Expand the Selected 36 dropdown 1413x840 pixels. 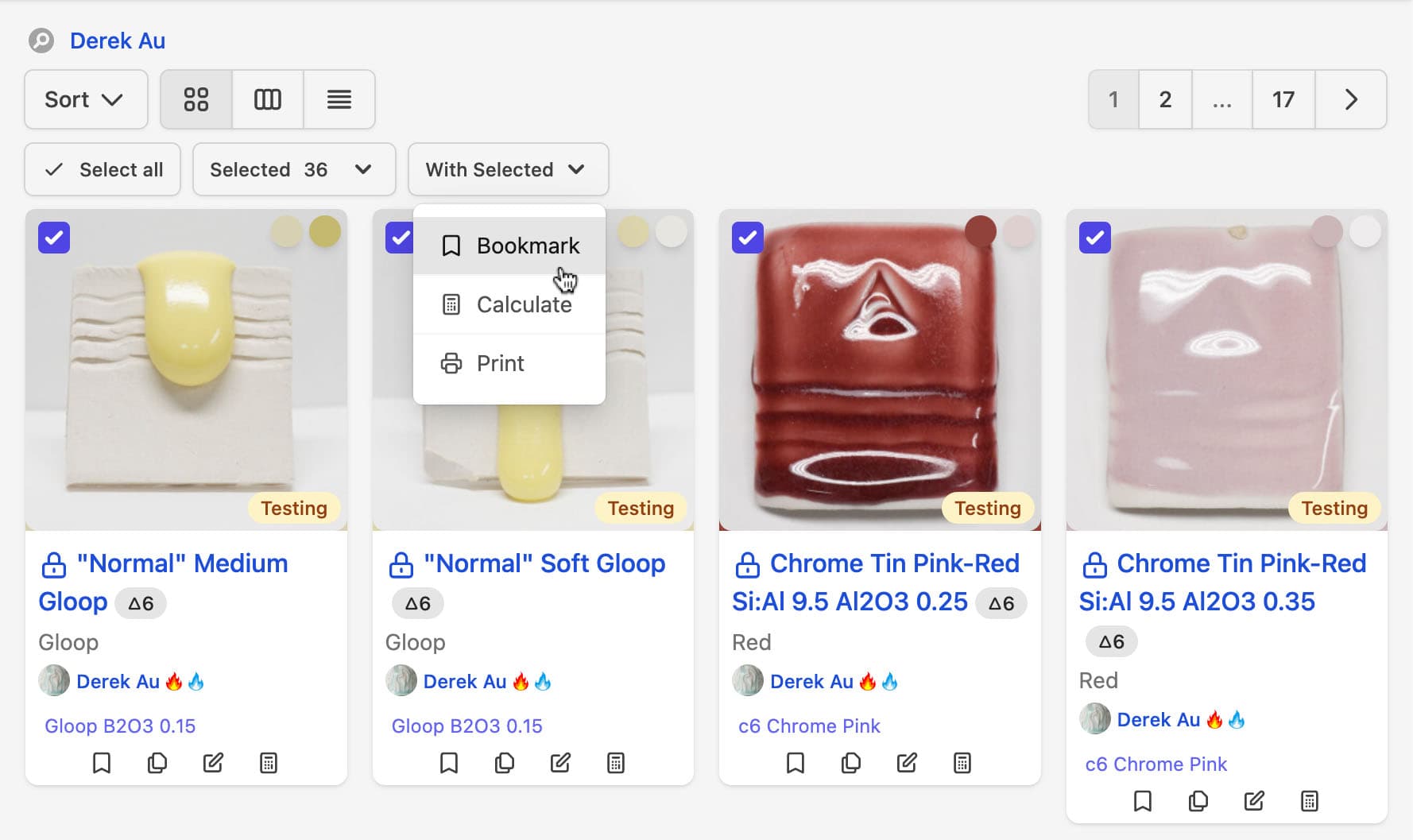293,169
